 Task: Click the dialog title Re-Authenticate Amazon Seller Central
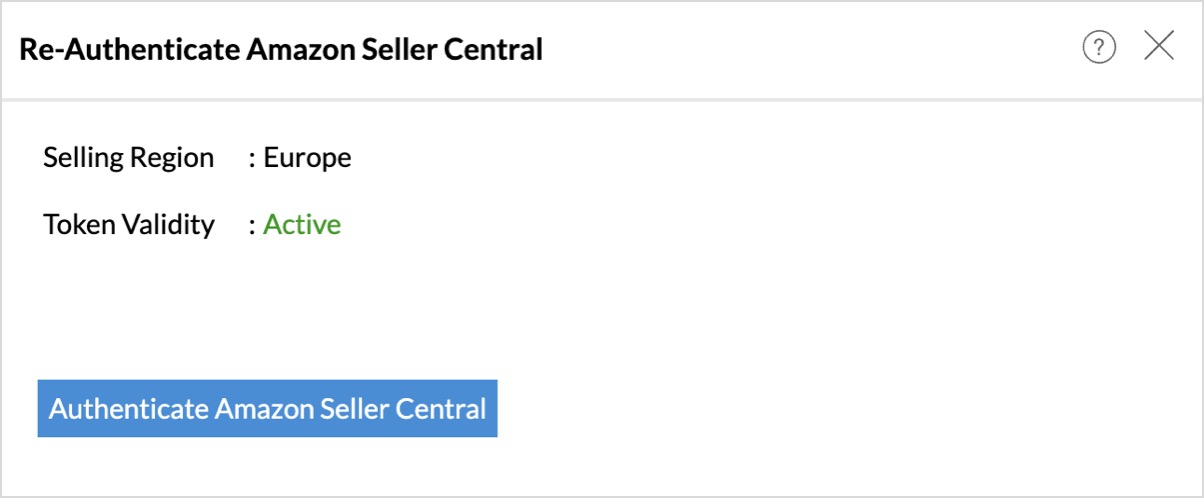point(281,49)
